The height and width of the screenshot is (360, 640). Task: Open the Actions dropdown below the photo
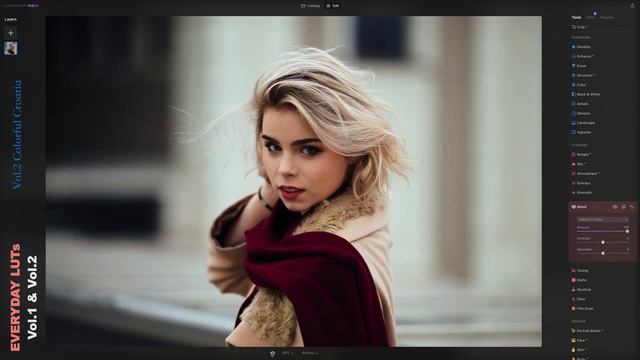pos(309,353)
